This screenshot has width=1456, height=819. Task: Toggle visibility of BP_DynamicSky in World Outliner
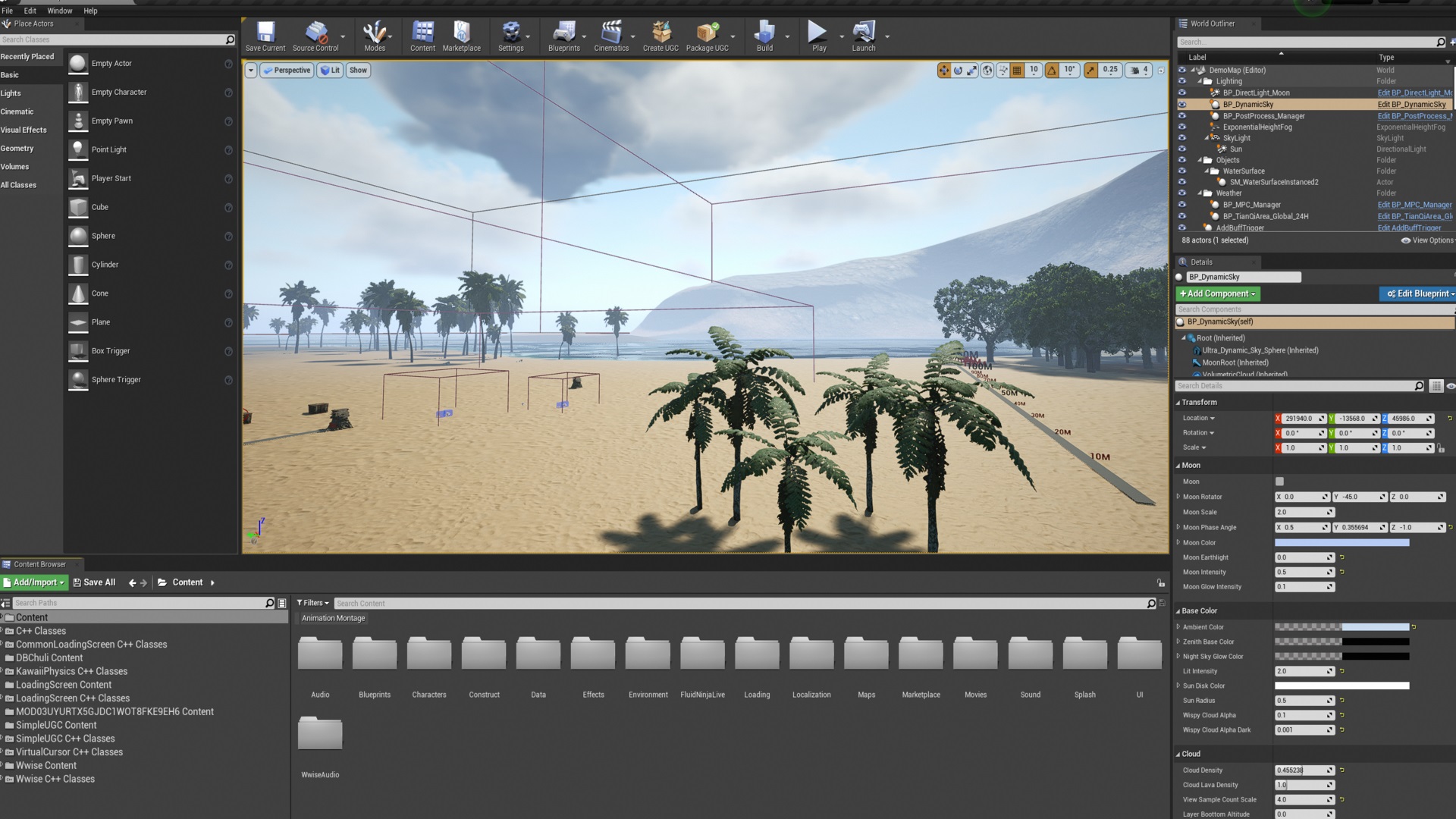pyautogui.click(x=1183, y=104)
